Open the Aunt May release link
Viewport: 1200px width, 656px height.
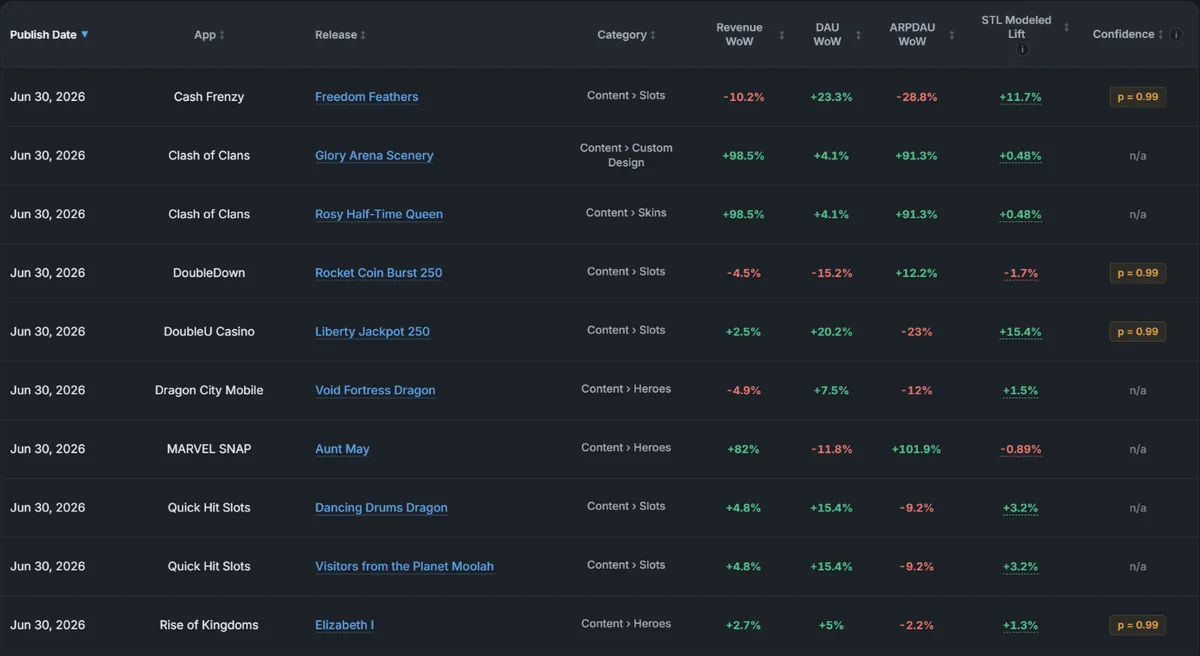[x=342, y=449]
